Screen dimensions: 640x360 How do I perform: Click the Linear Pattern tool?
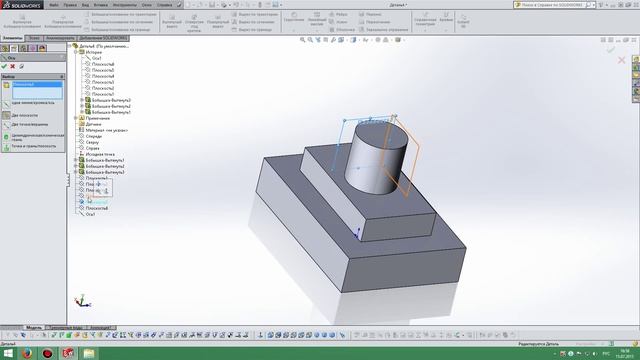click(317, 19)
